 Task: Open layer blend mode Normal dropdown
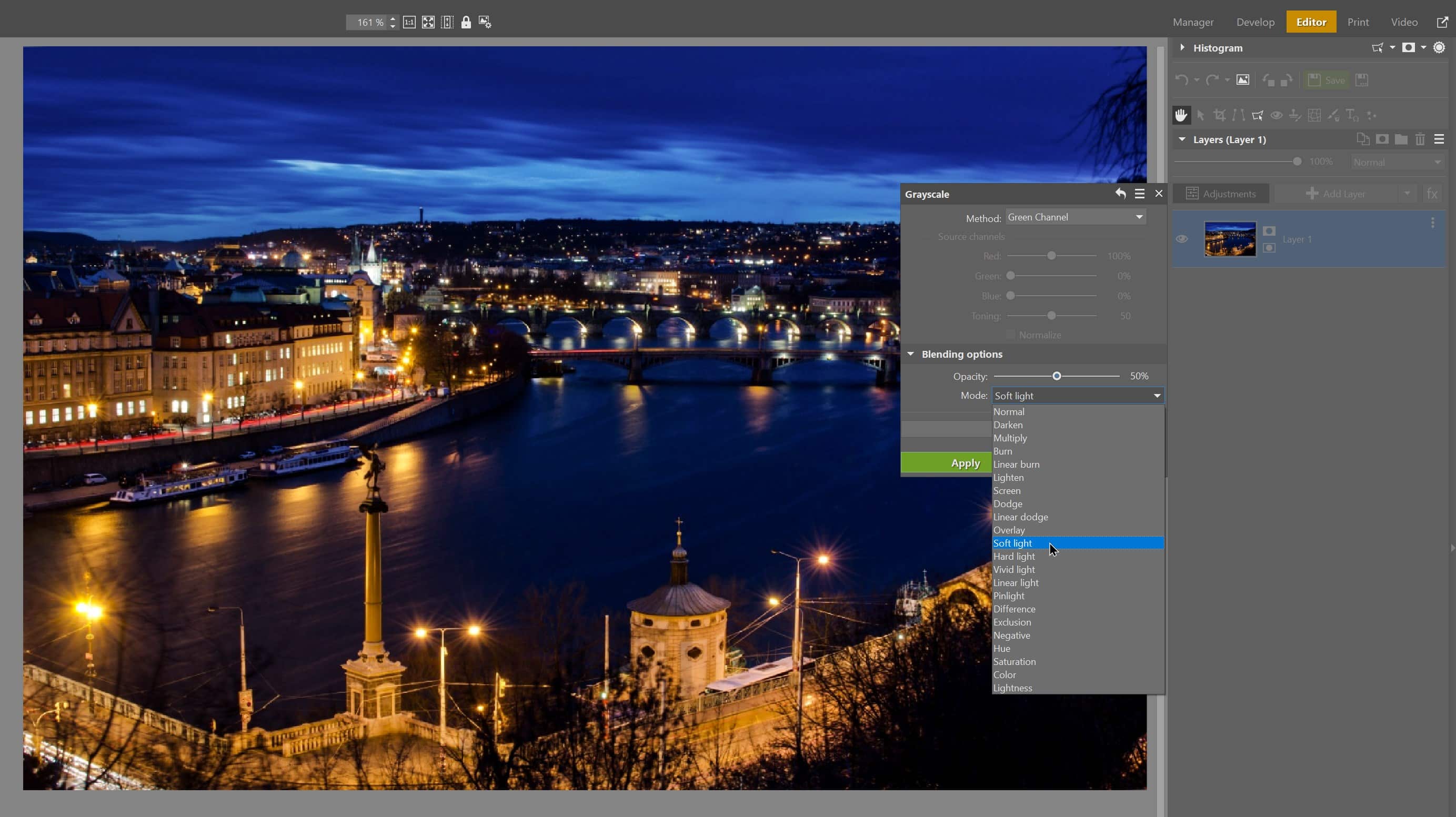1397,162
